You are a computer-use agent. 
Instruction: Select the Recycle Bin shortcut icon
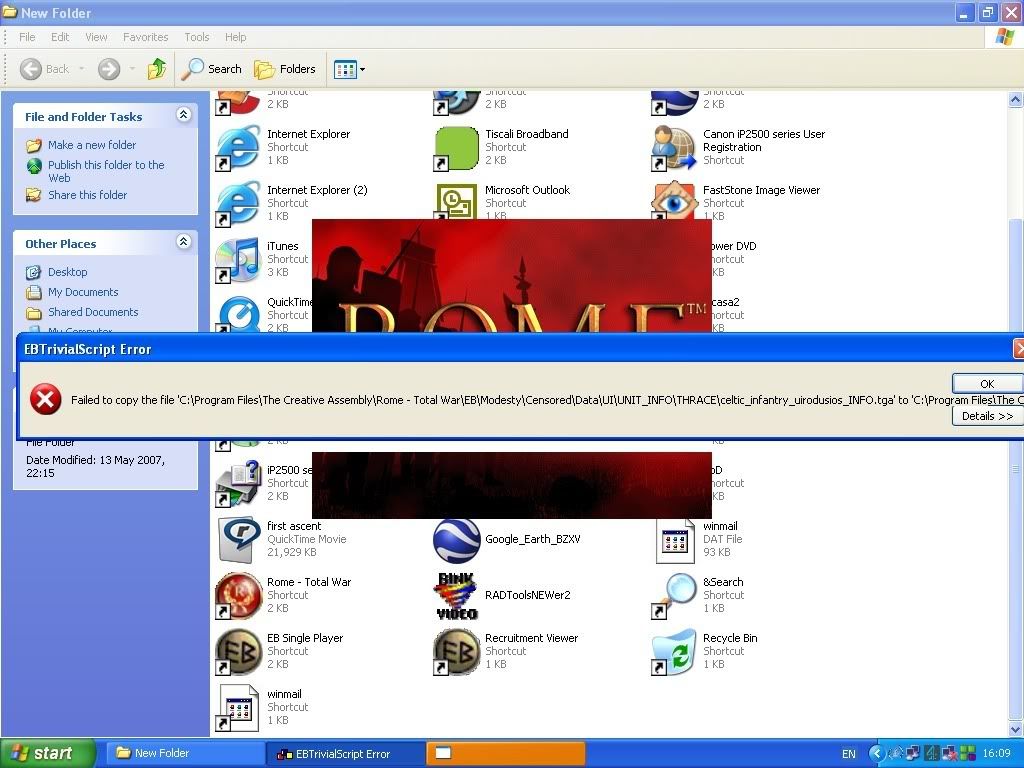(674, 653)
